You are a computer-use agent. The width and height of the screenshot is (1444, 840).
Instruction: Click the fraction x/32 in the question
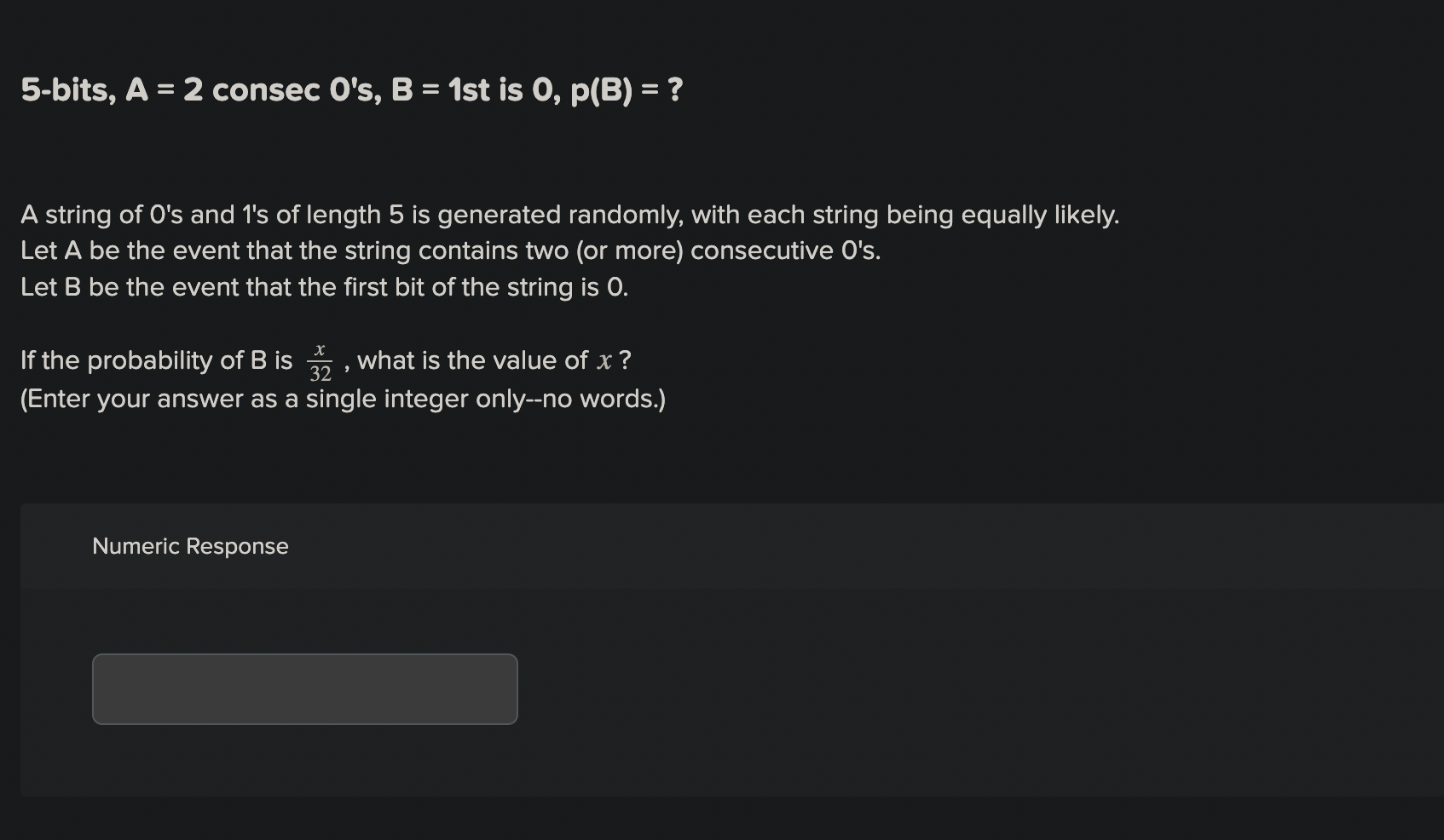(x=320, y=360)
